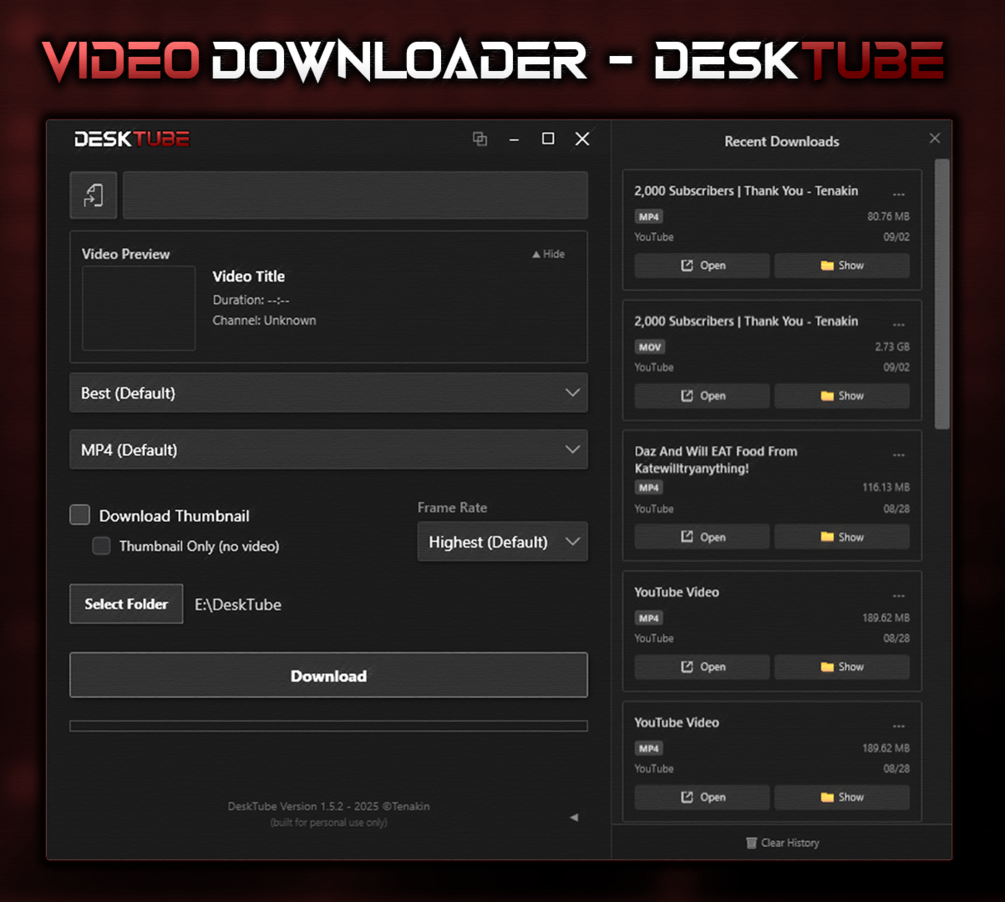Maximize the DeskTube window
The height and width of the screenshot is (902, 1005).
click(x=548, y=138)
